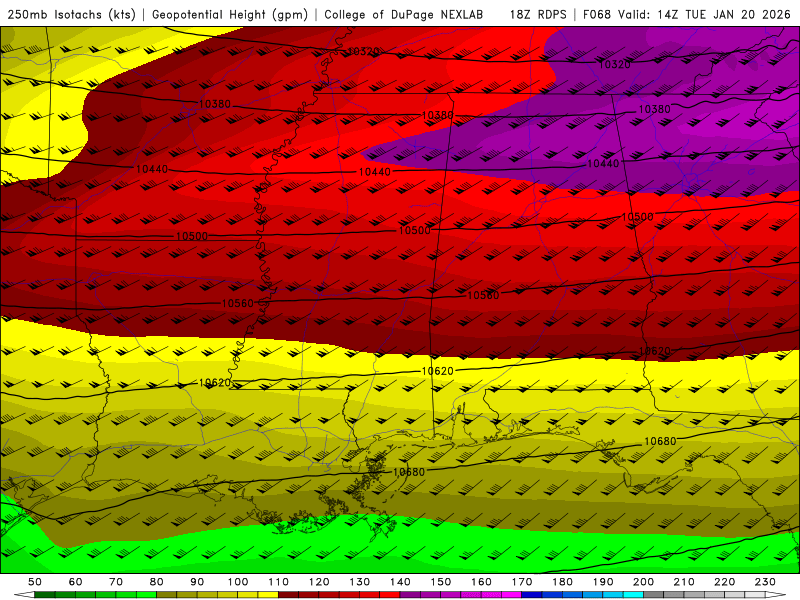Image resolution: width=800 pixels, height=600 pixels.
Task: Click the 200 value on the color scale
Action: [643, 582]
